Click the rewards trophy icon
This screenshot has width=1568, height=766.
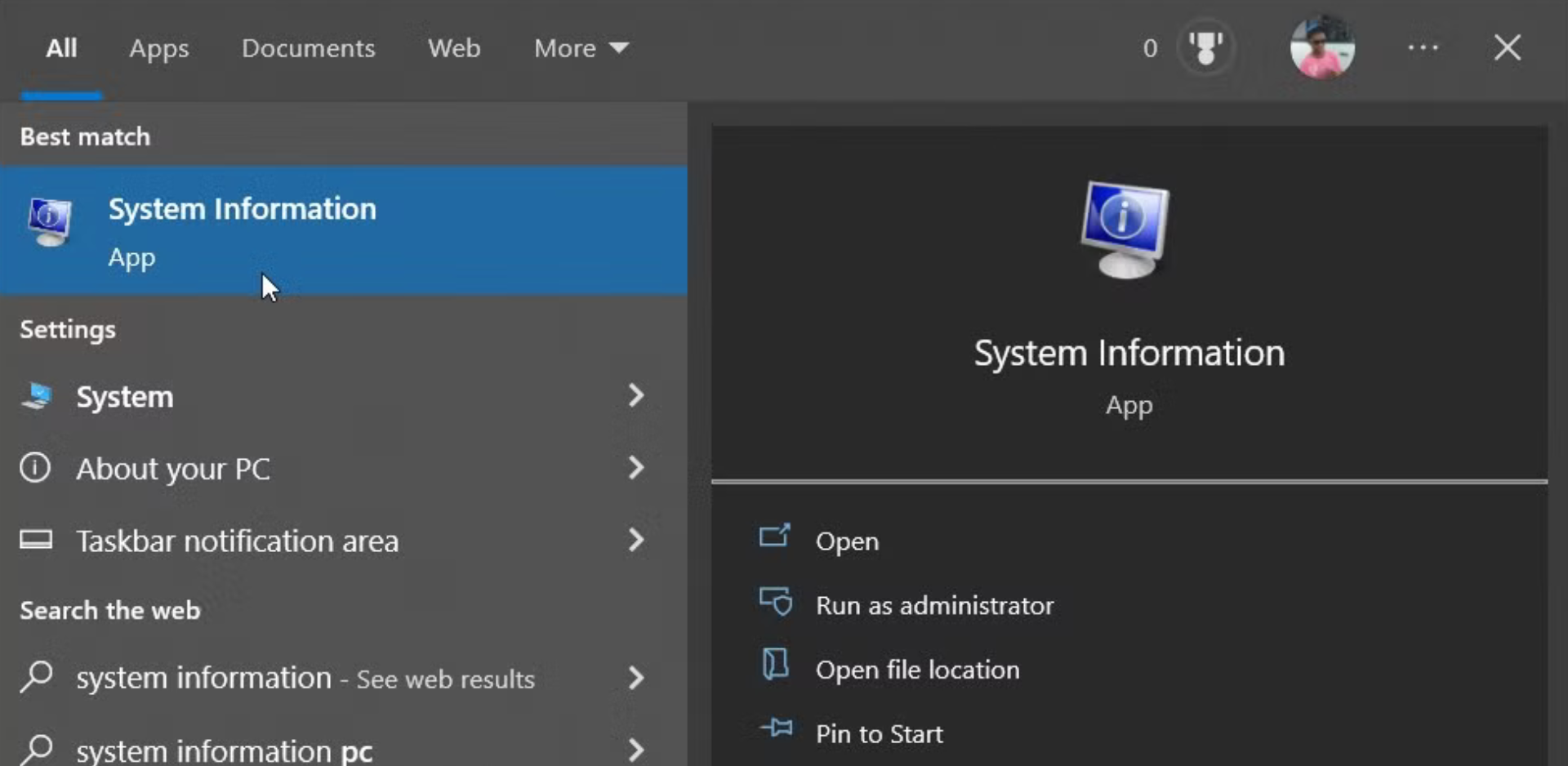pos(1205,48)
